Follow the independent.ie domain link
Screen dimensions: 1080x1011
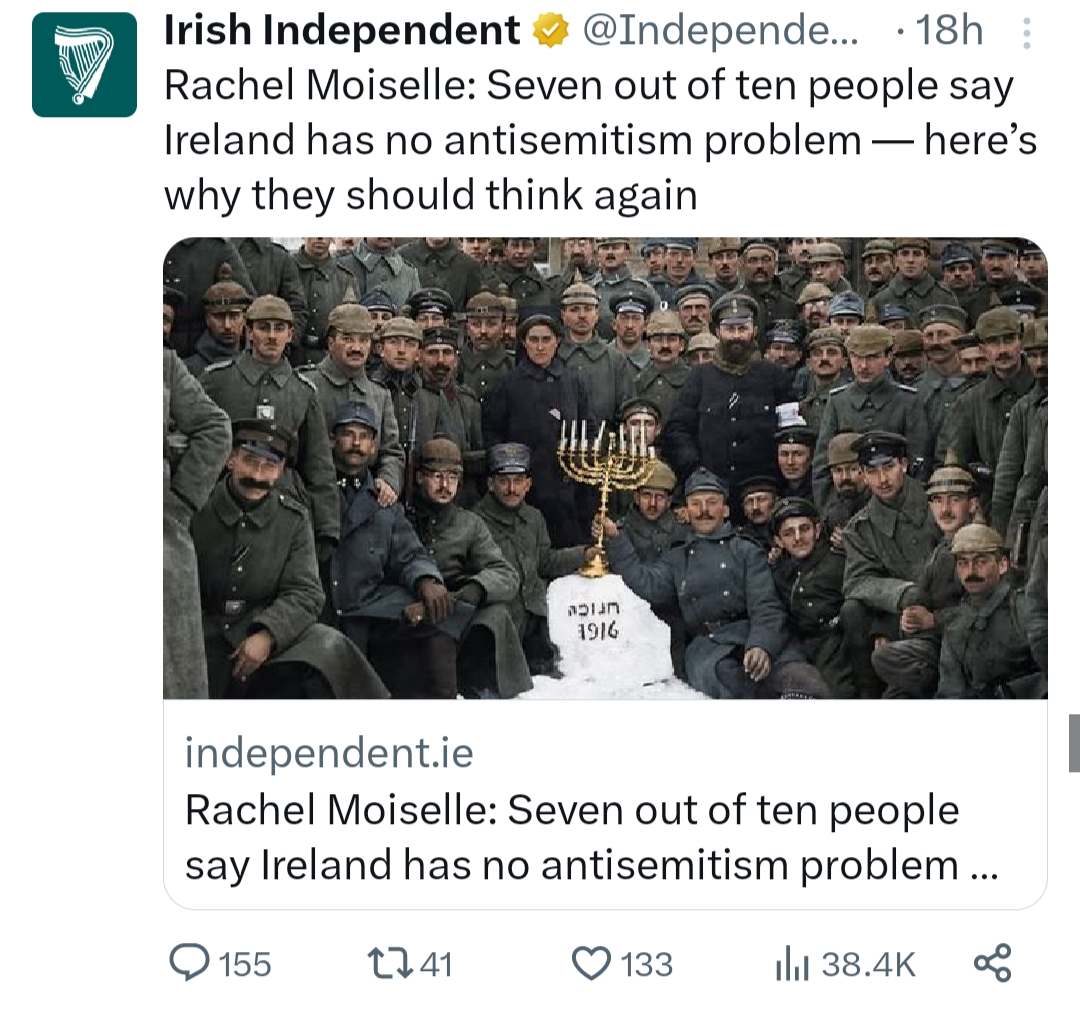[x=329, y=752]
